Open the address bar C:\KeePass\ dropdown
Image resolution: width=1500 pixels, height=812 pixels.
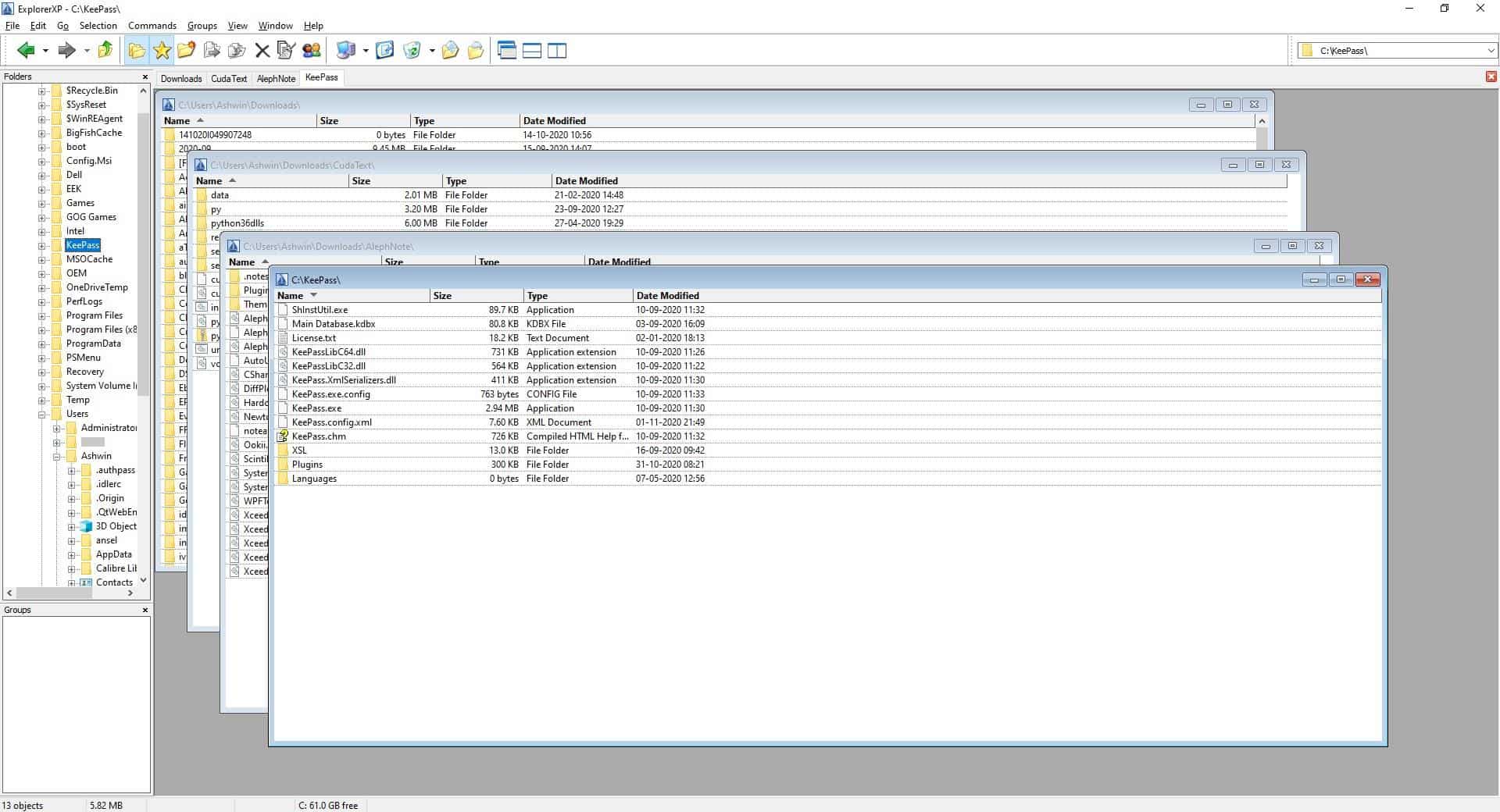(x=1491, y=51)
